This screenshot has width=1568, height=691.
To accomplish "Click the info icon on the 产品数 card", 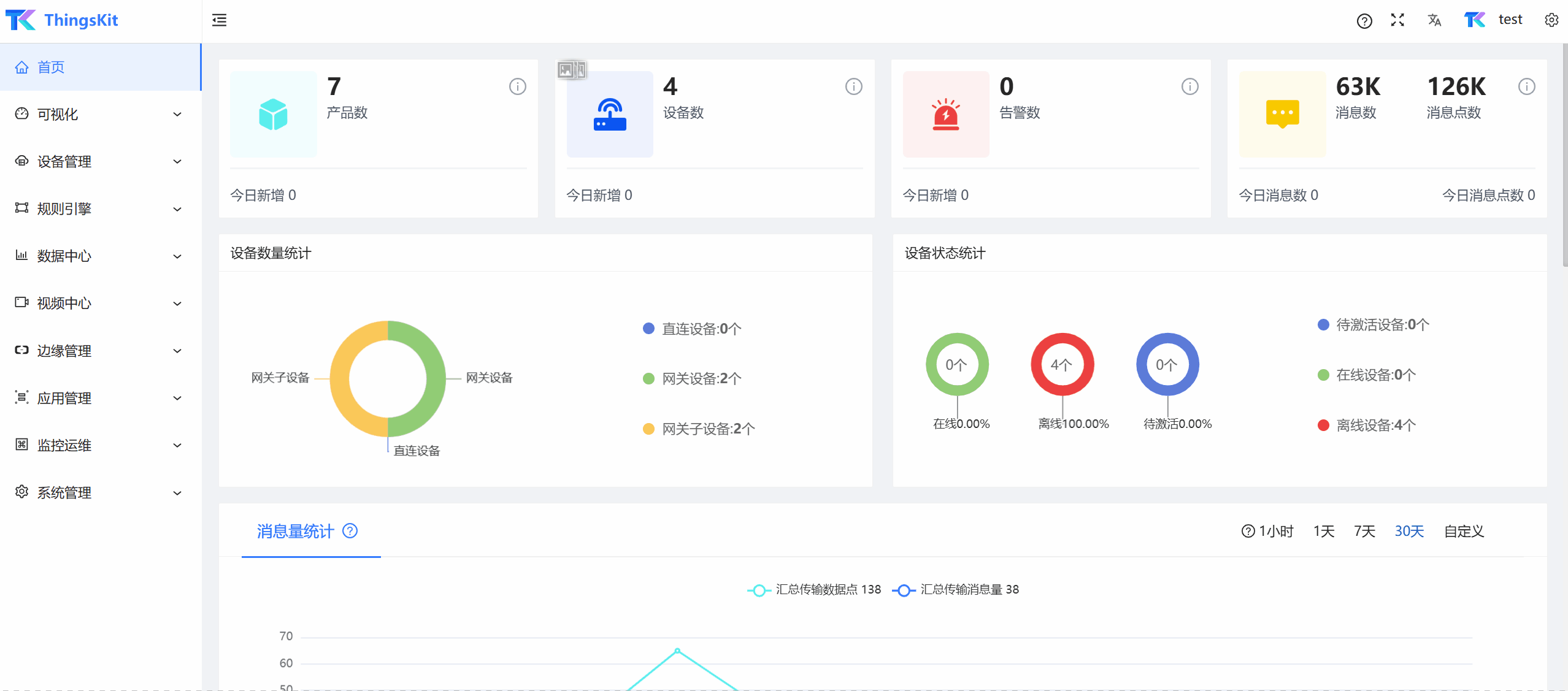I will [x=517, y=86].
